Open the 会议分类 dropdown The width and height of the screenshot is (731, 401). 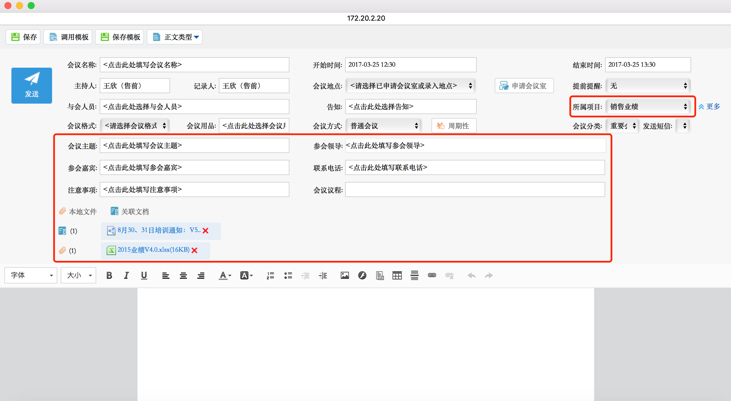pos(621,126)
